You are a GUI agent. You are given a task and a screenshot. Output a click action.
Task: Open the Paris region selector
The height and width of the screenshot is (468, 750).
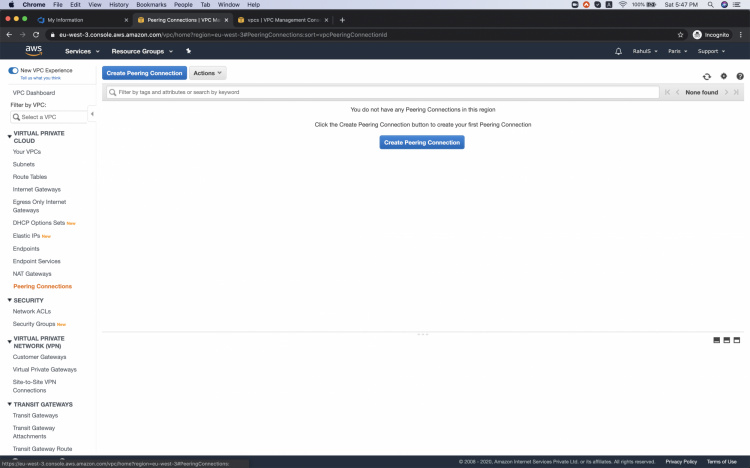(x=677, y=51)
